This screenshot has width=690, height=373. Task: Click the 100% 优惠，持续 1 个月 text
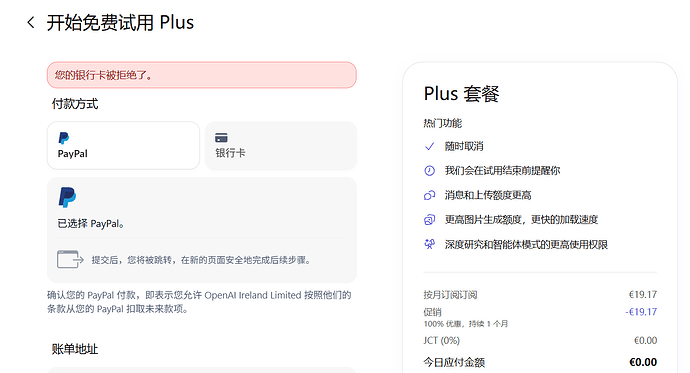466,324
